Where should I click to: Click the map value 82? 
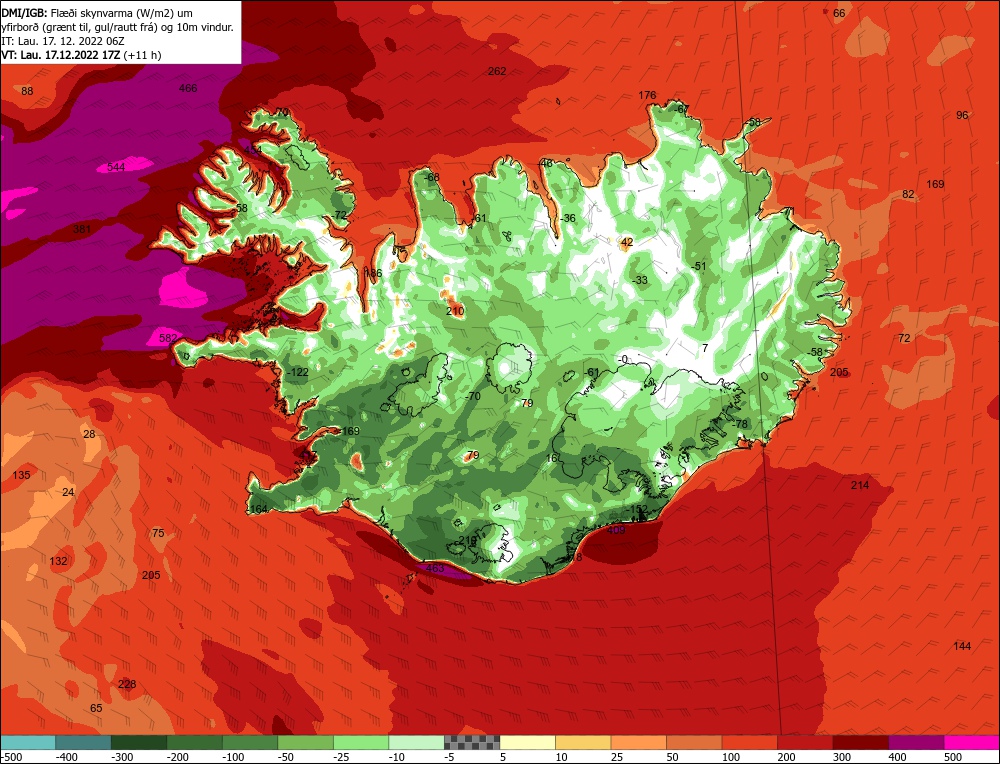coord(908,194)
